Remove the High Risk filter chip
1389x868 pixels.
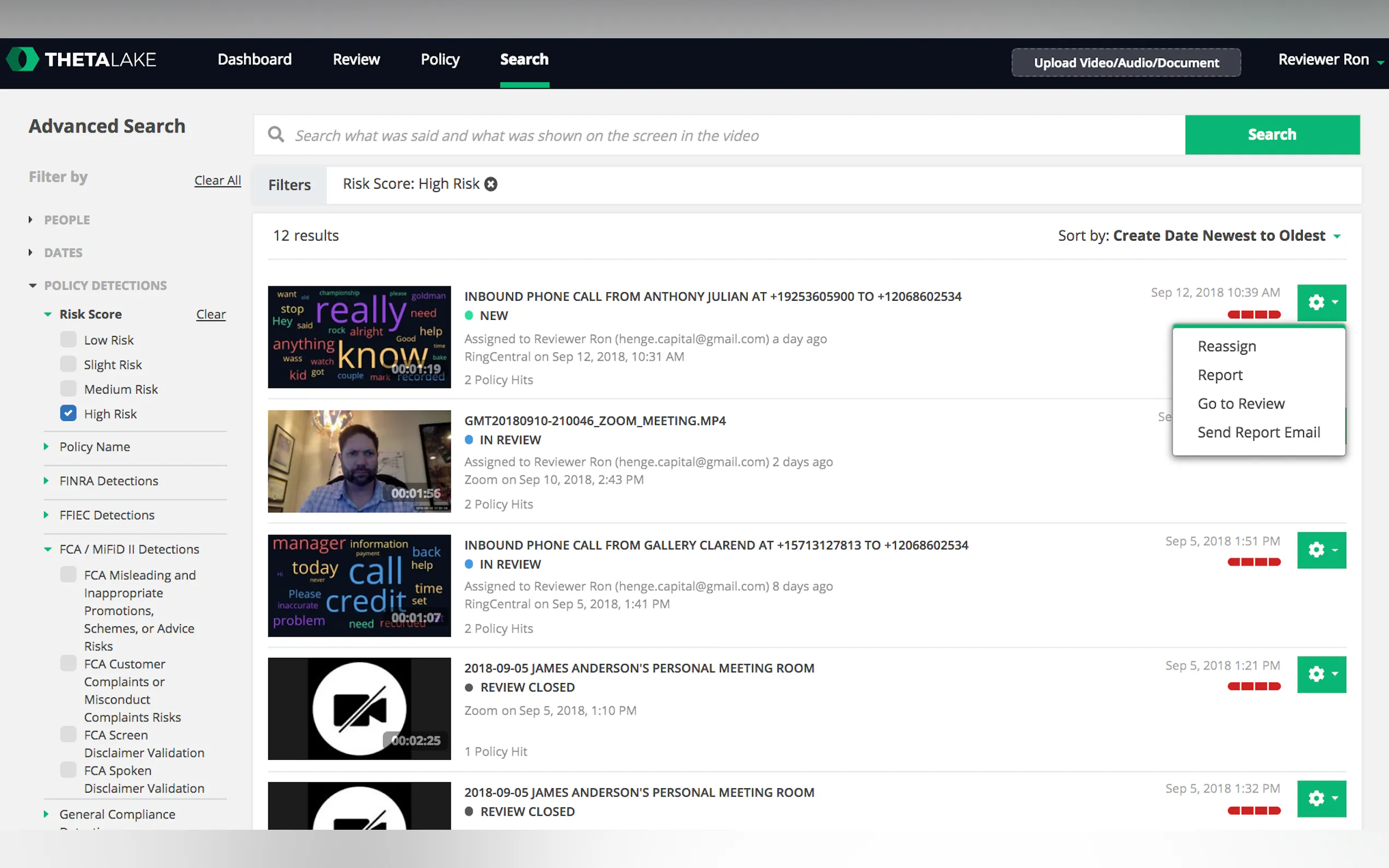click(x=491, y=184)
